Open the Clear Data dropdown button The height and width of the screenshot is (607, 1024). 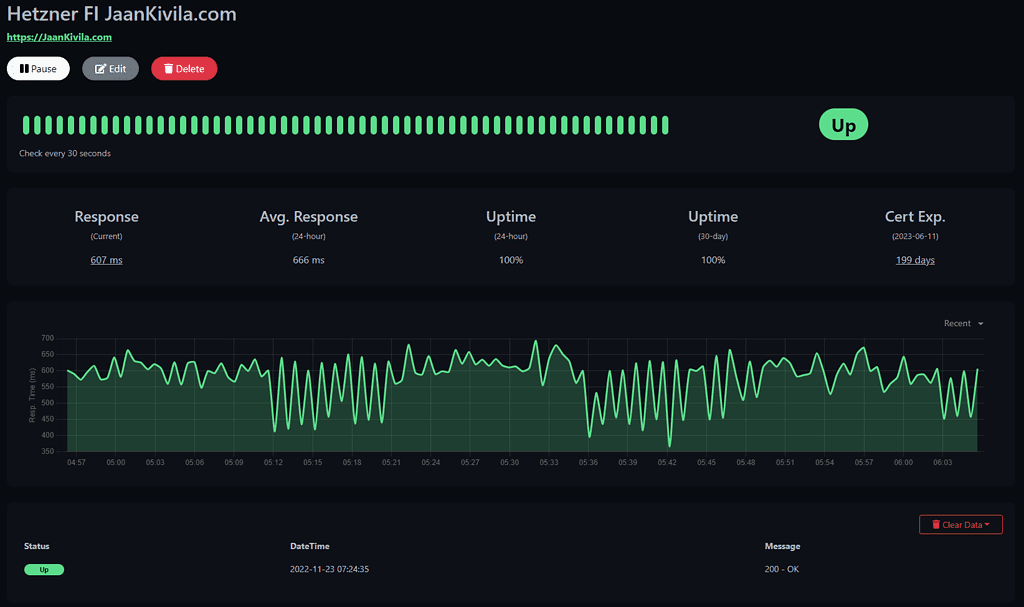pos(961,525)
